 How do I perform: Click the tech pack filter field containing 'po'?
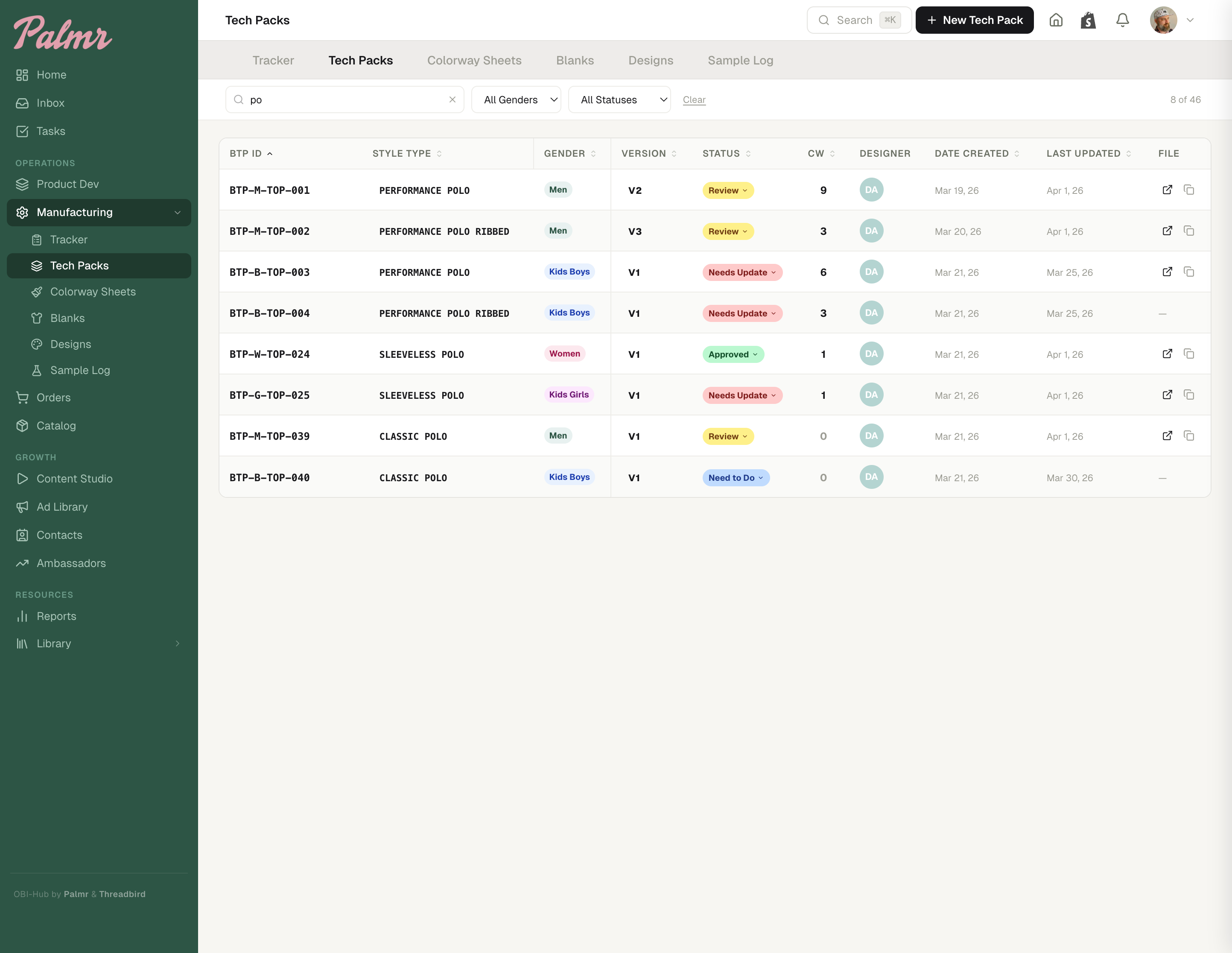pos(344,99)
